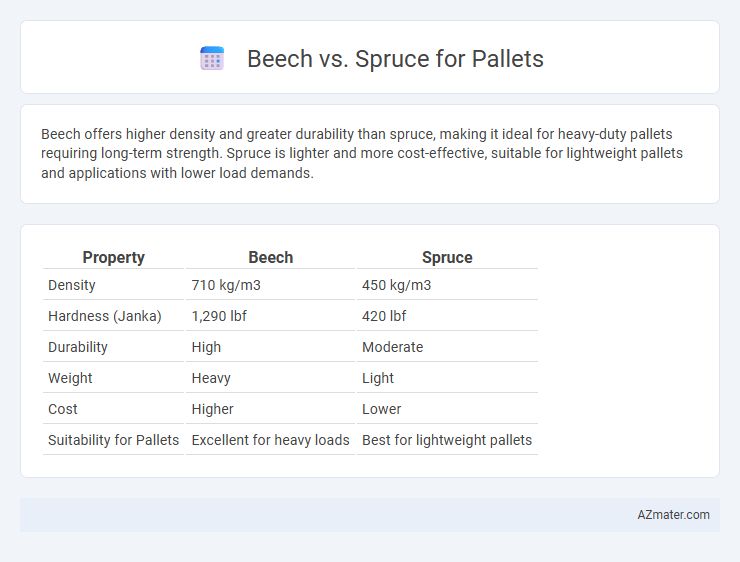Click the '710 kg/m3' cell

(x=226, y=285)
